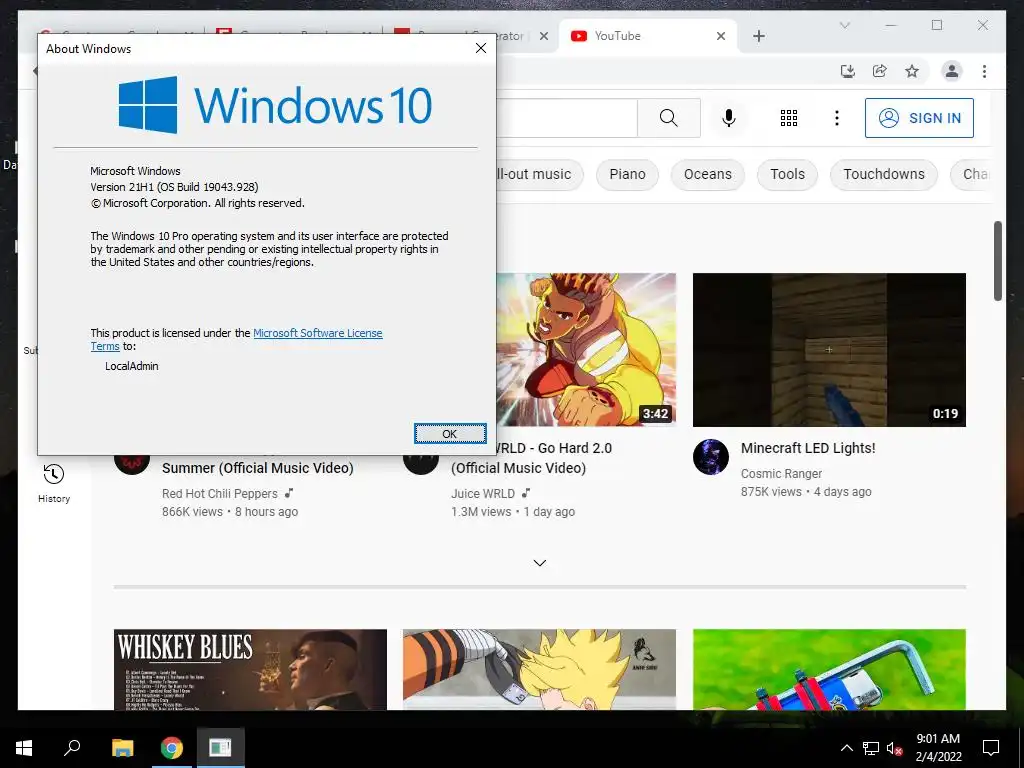1024x768 pixels.
Task: Show hidden system tray icons
Action: (x=846, y=748)
